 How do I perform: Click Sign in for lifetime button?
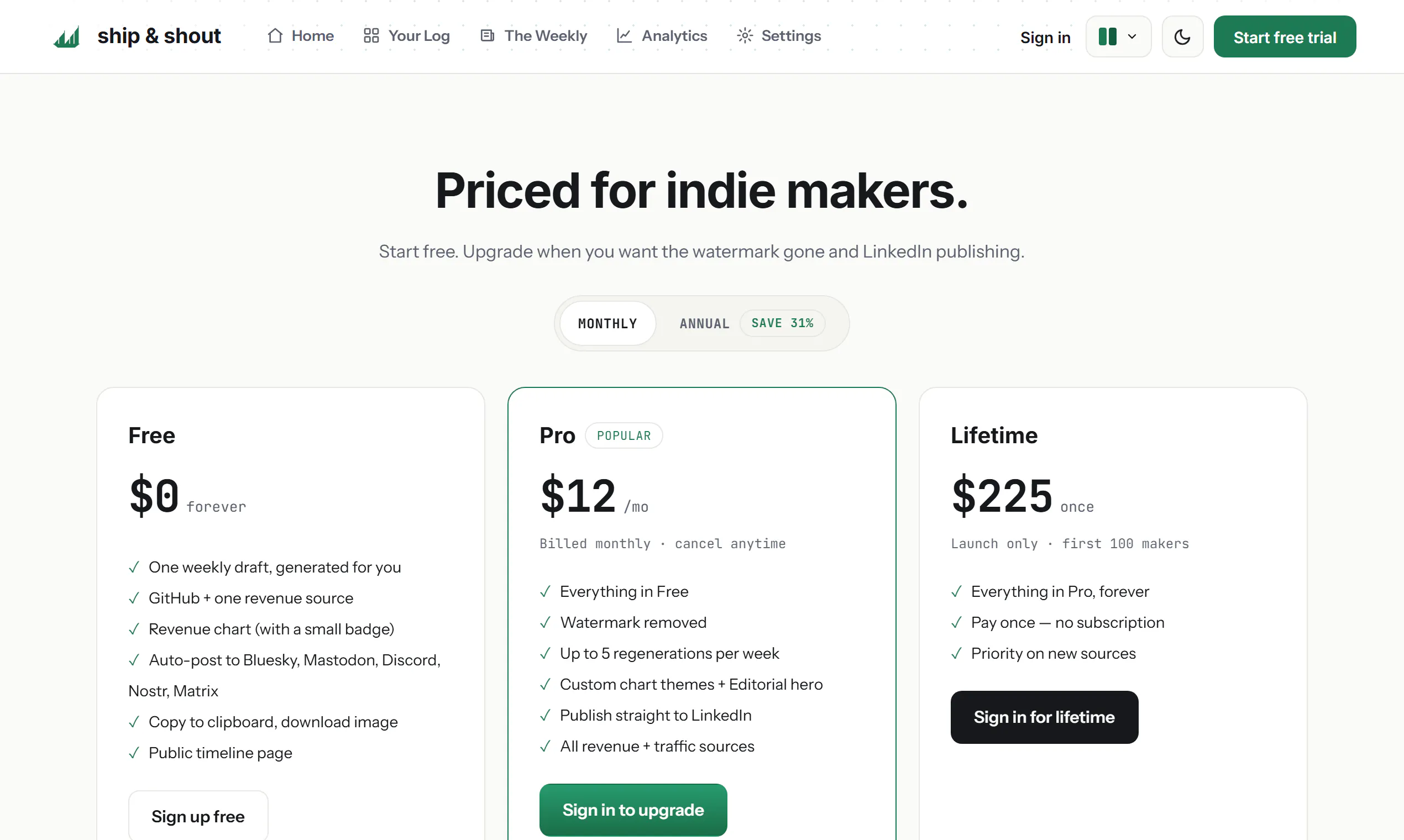click(x=1044, y=717)
